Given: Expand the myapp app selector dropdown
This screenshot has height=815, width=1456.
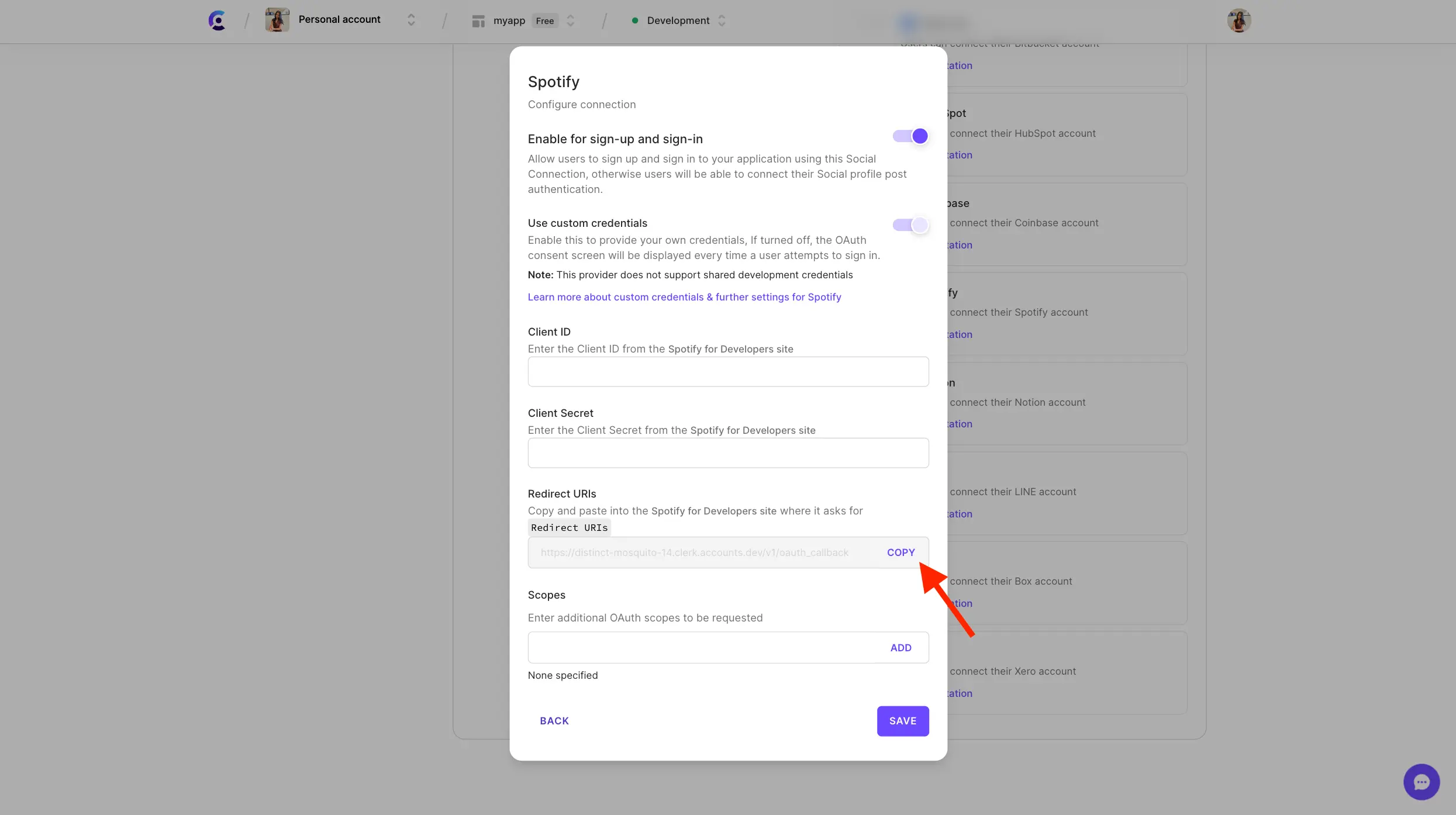Looking at the screenshot, I should [570, 20].
